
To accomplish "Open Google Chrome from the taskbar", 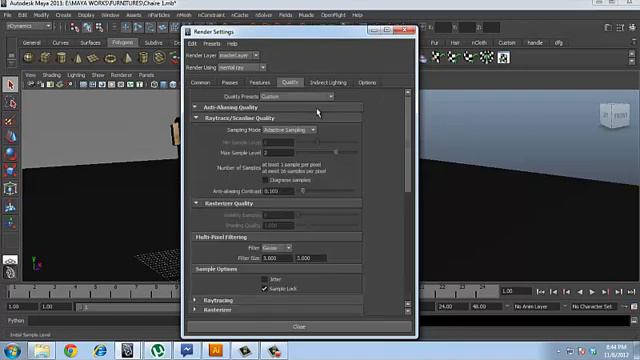I will click(x=70, y=351).
